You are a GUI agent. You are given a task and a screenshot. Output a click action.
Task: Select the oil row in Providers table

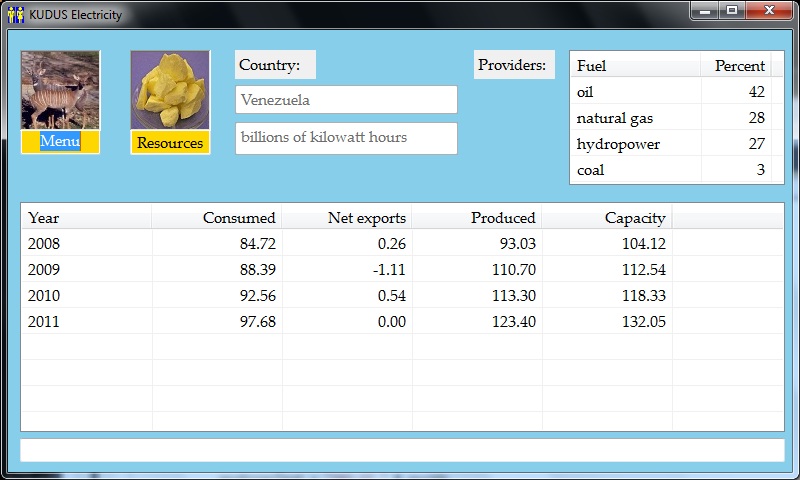coord(677,91)
